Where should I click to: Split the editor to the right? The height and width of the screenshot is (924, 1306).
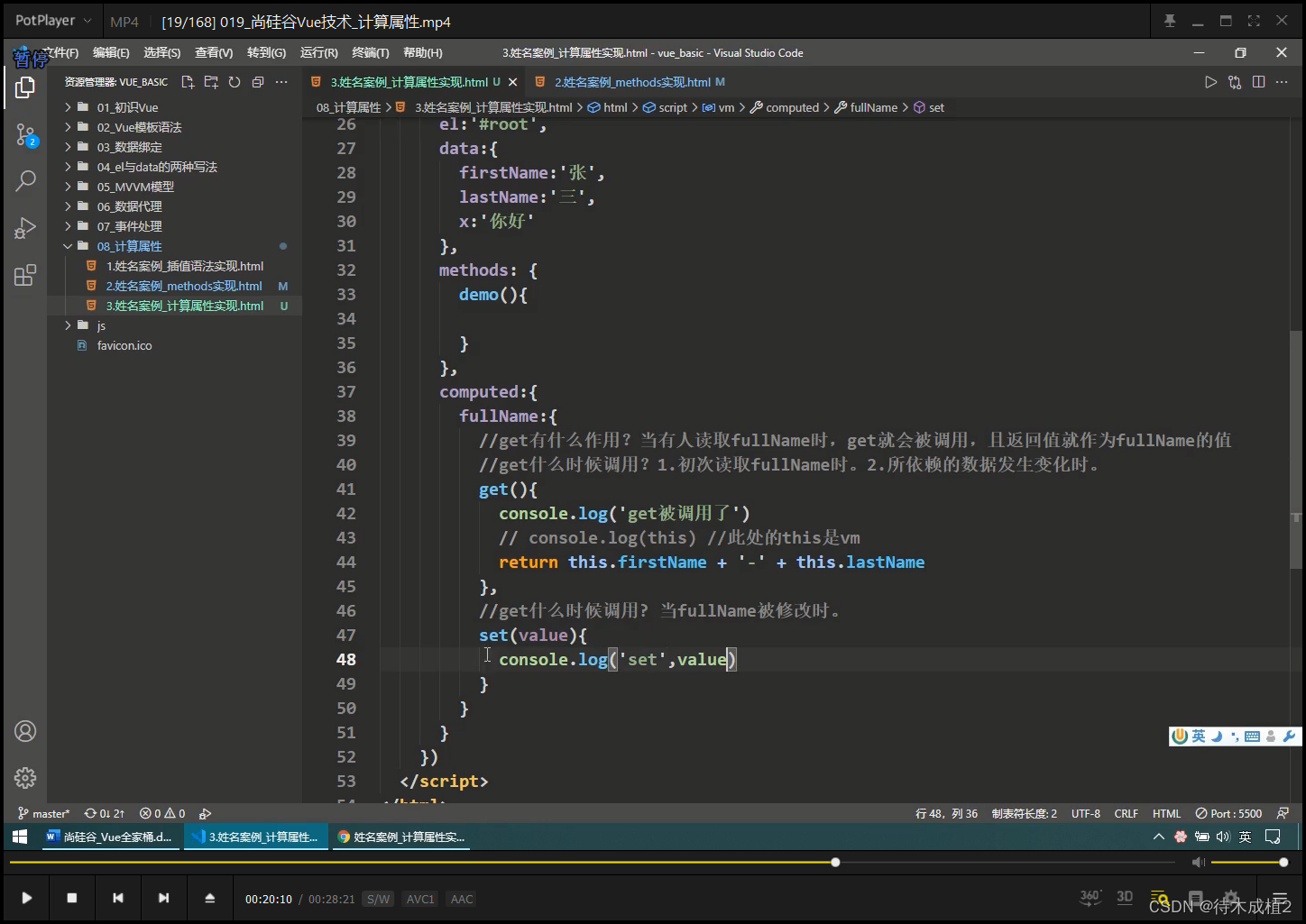[1258, 82]
